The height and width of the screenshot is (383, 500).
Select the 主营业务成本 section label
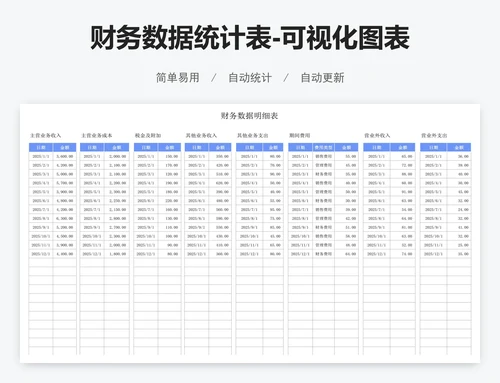(97, 135)
